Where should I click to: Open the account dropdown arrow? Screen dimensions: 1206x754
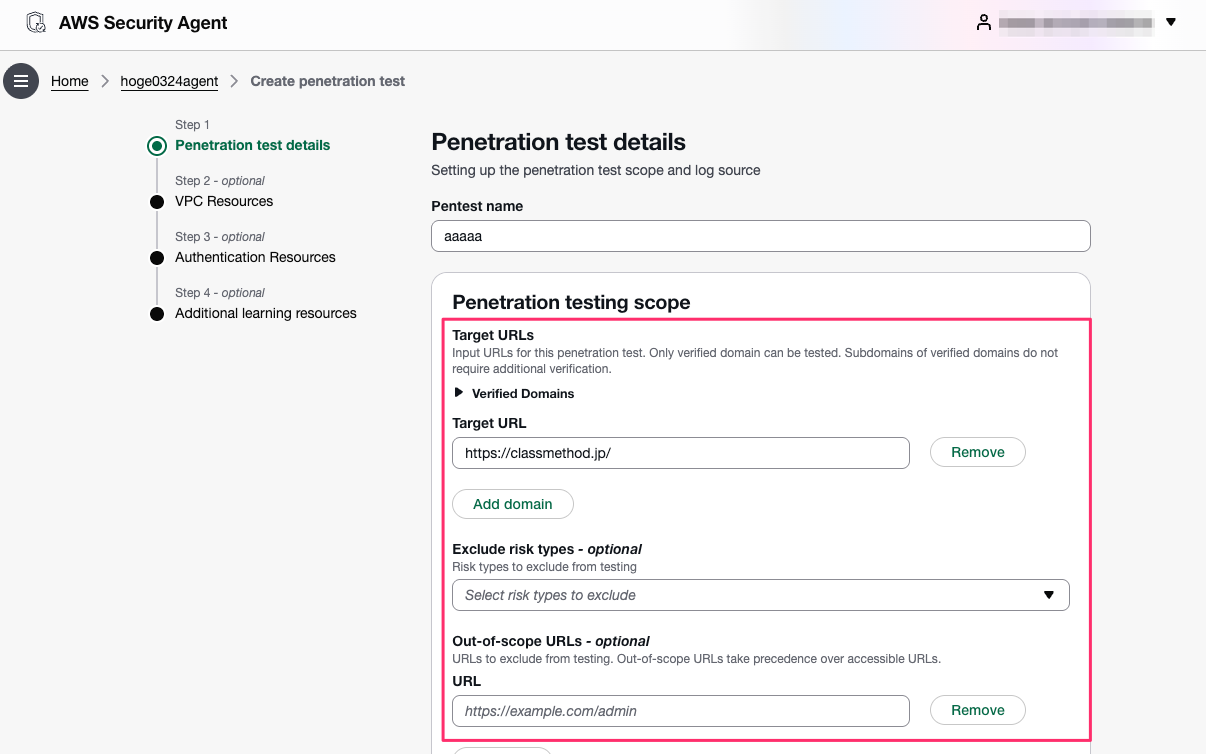pos(1171,22)
